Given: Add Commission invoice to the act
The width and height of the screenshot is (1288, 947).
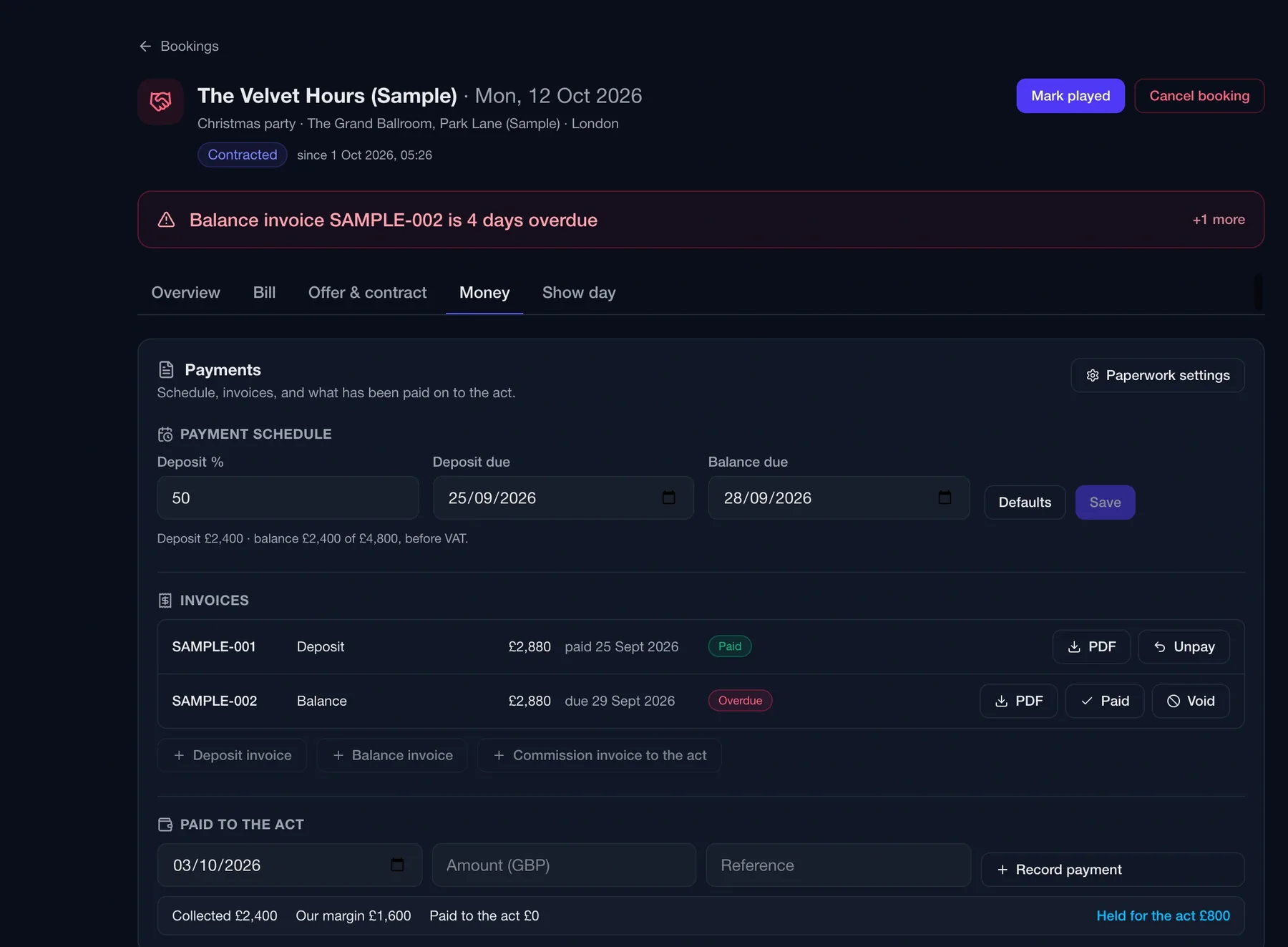Looking at the screenshot, I should pos(599,755).
